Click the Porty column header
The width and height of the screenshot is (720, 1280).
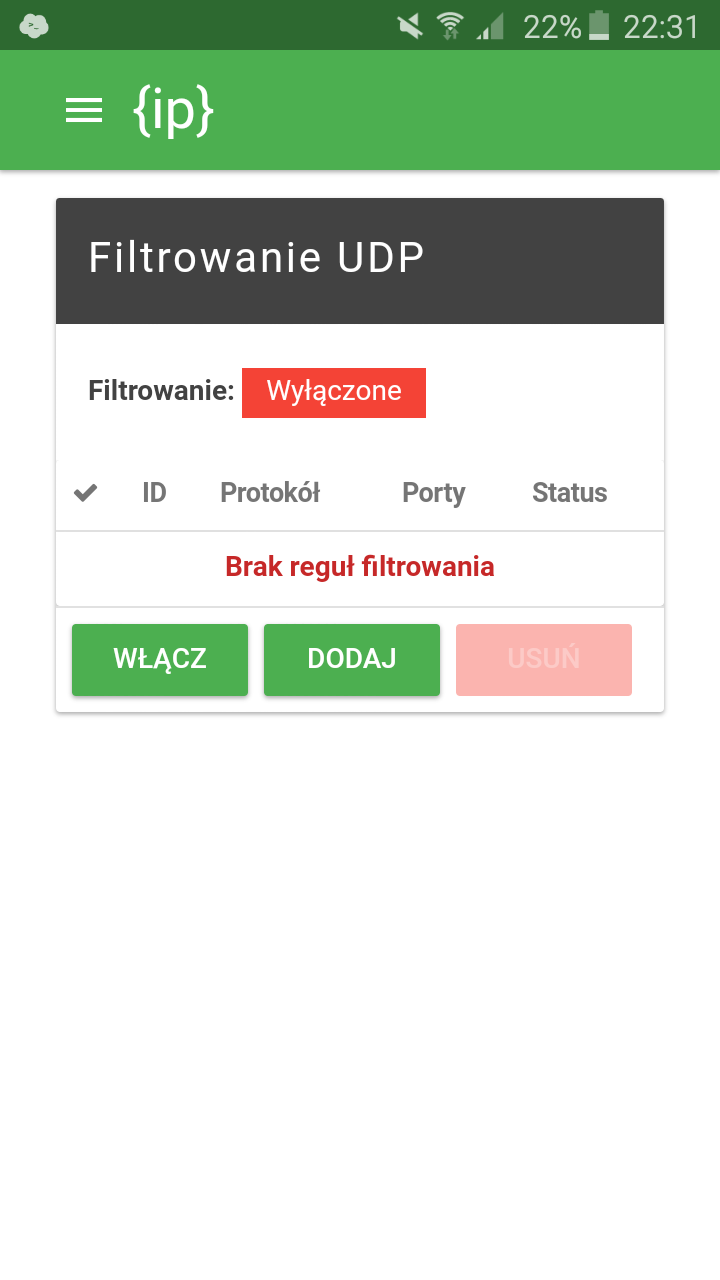[434, 493]
